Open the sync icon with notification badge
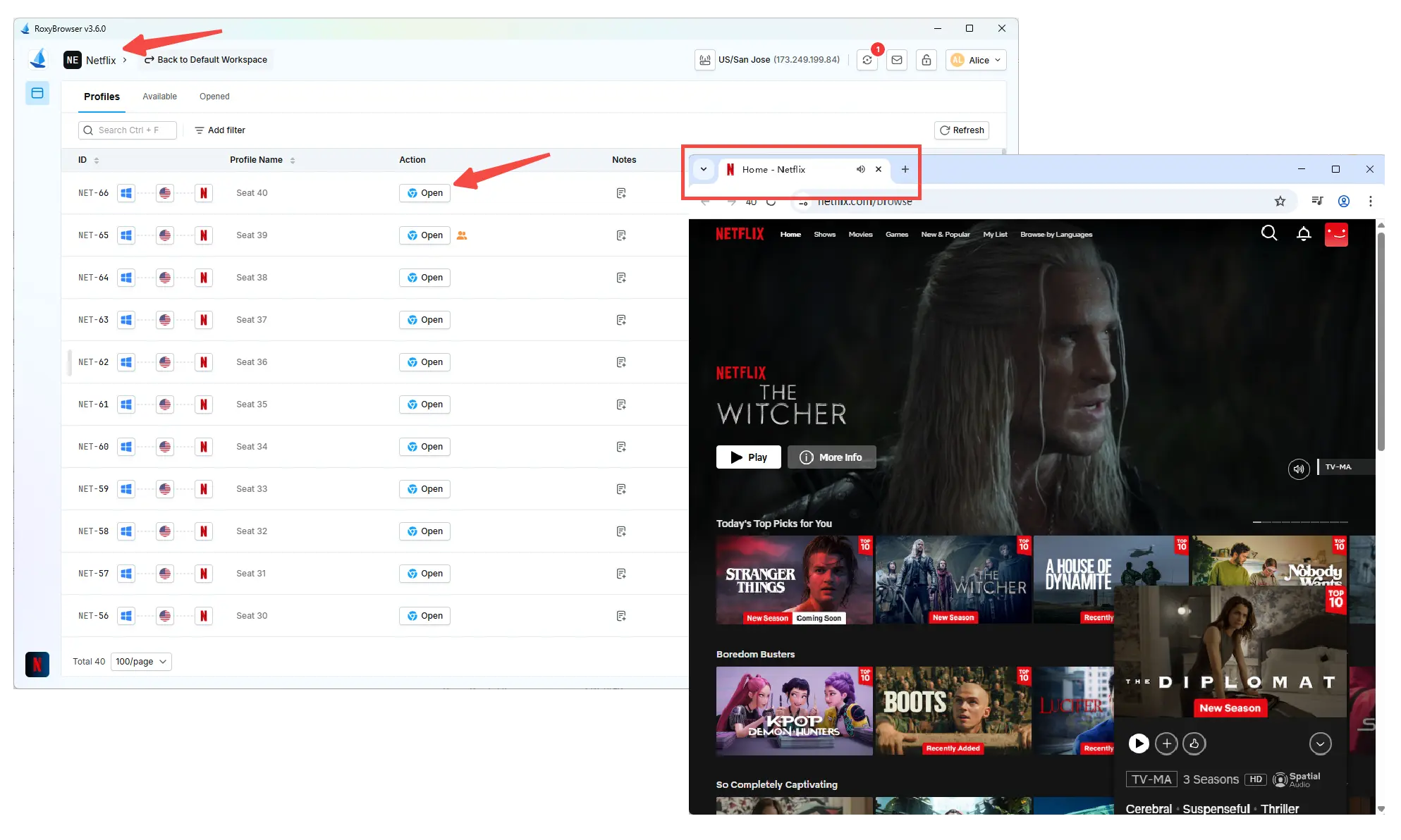The image size is (1401, 840). pyautogui.click(x=867, y=60)
